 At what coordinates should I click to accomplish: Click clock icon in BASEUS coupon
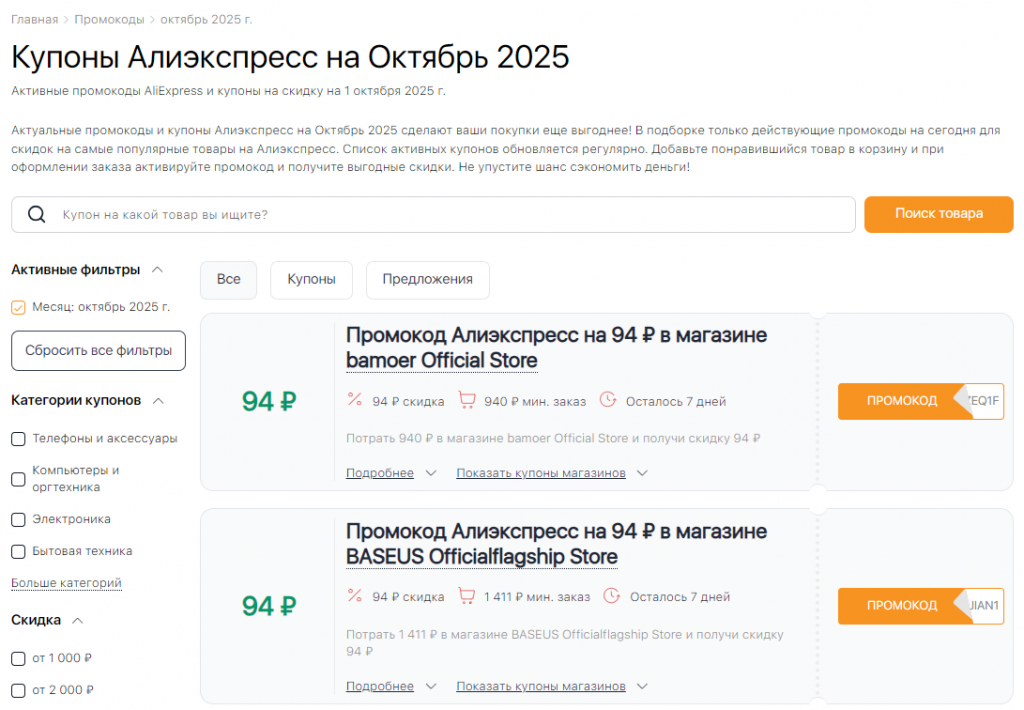612,596
